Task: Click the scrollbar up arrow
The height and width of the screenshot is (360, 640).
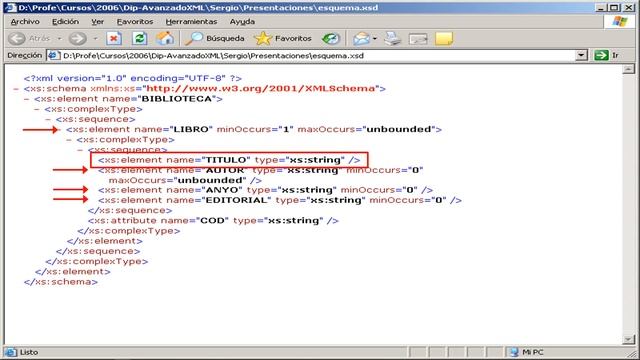Action: pos(629,69)
